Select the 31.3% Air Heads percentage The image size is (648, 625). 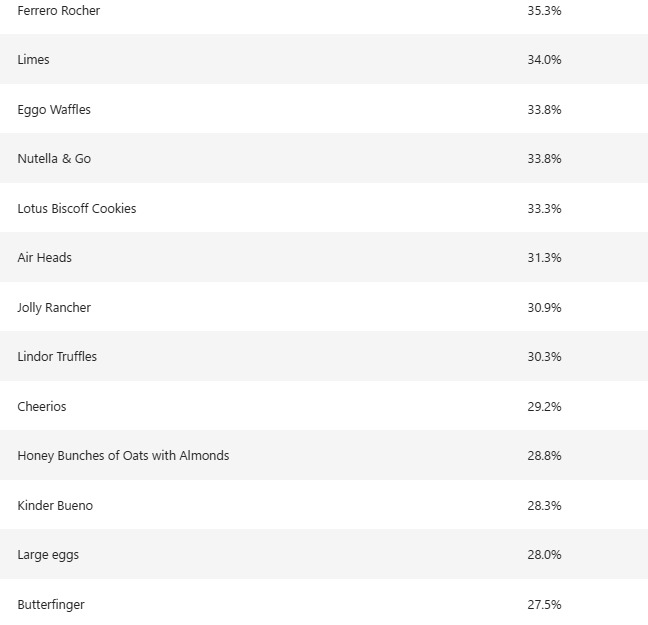click(x=544, y=258)
